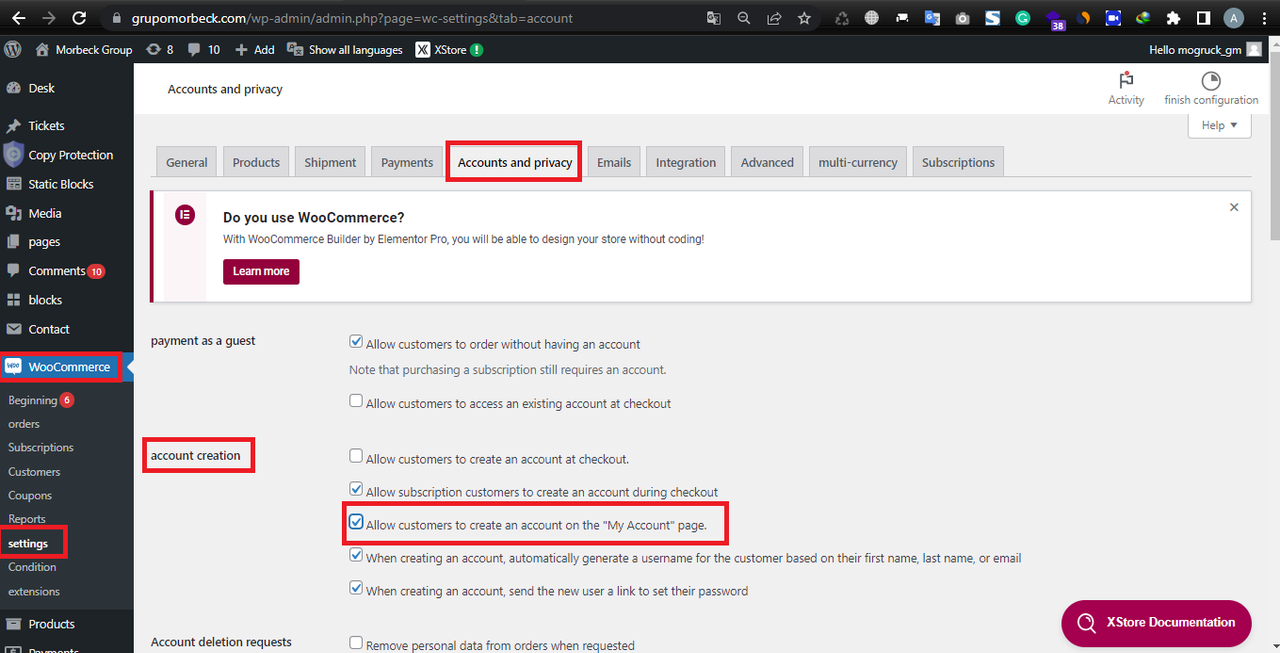Bookmark this page with star icon
The height and width of the screenshot is (653, 1280).
[x=804, y=18]
